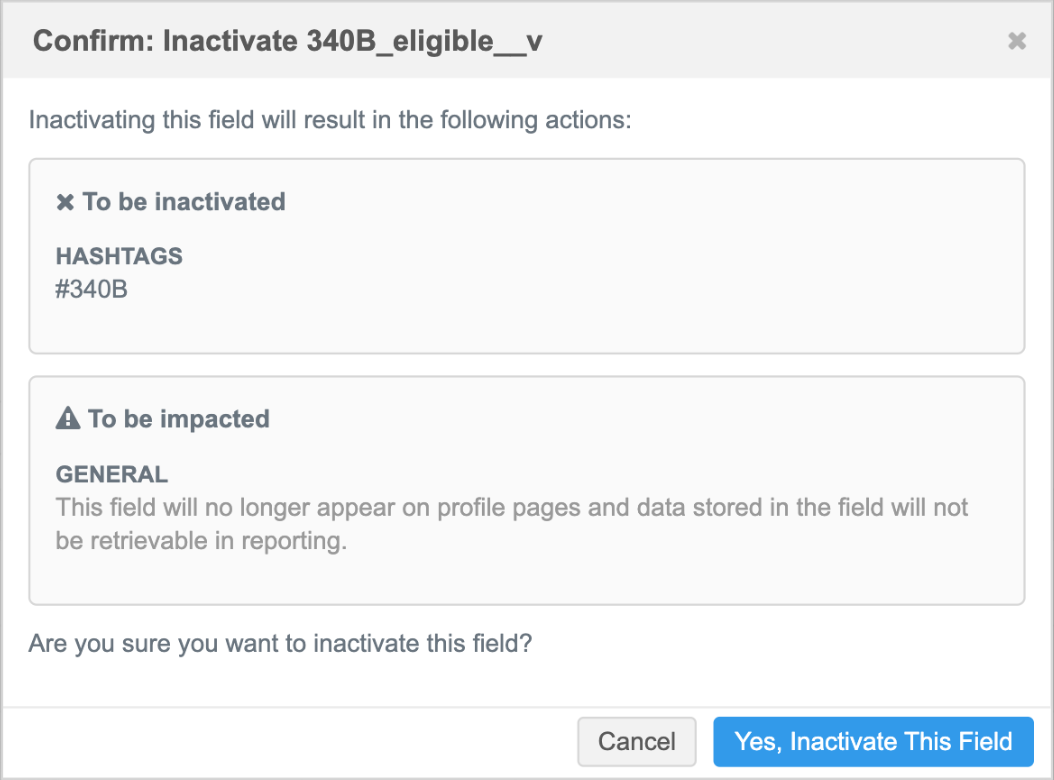Screen dimensions: 1054x780
Task: Click the 'Are you sure' confirmation question
Action: tap(280, 642)
